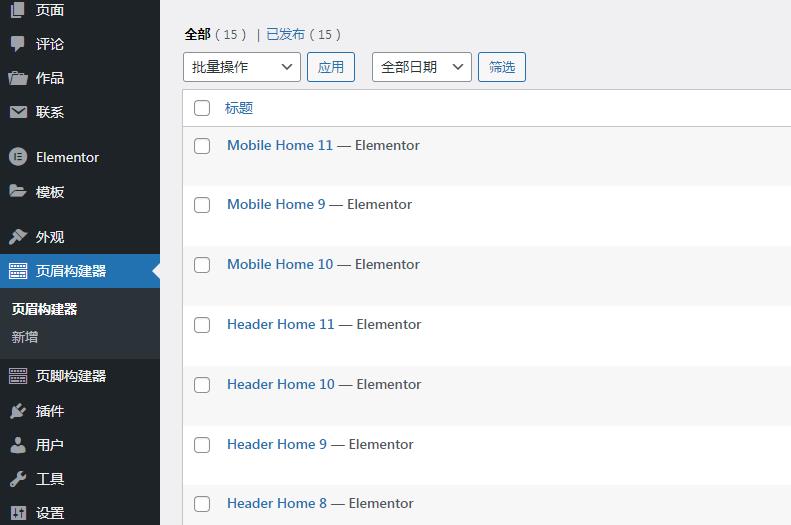The height and width of the screenshot is (525, 791).
Task: Click the 应用 apply button
Action: tap(331, 67)
